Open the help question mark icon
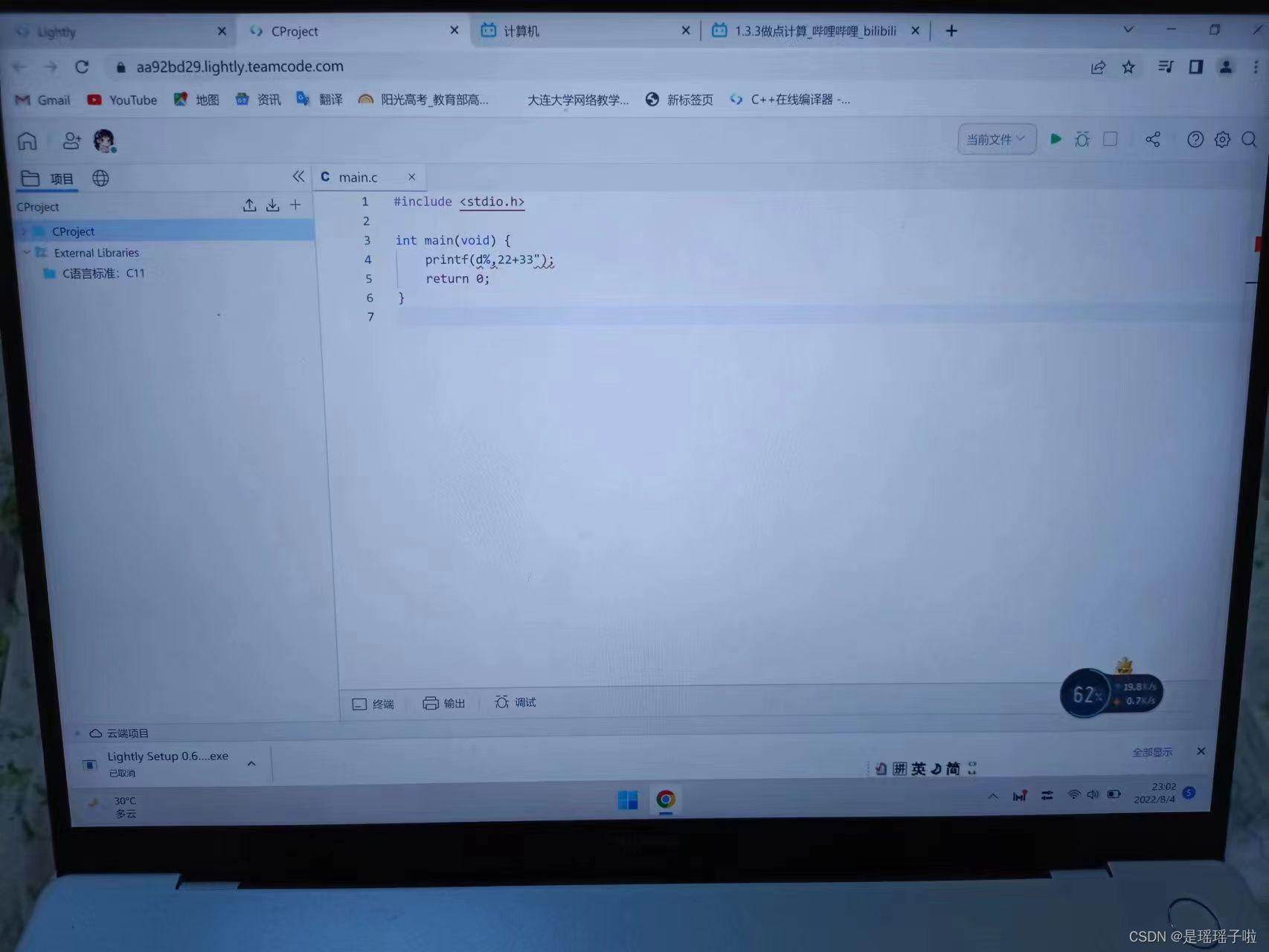Viewport: 1269px width, 952px height. click(1195, 139)
